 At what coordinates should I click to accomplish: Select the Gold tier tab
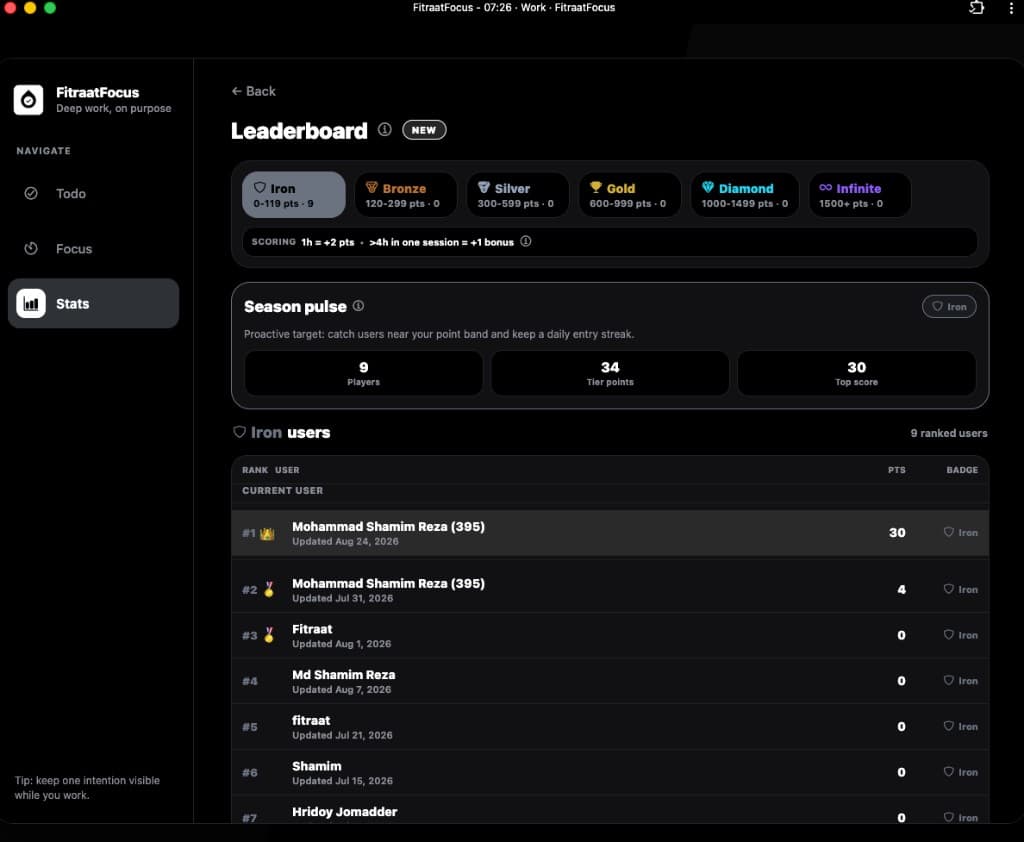[630, 195]
